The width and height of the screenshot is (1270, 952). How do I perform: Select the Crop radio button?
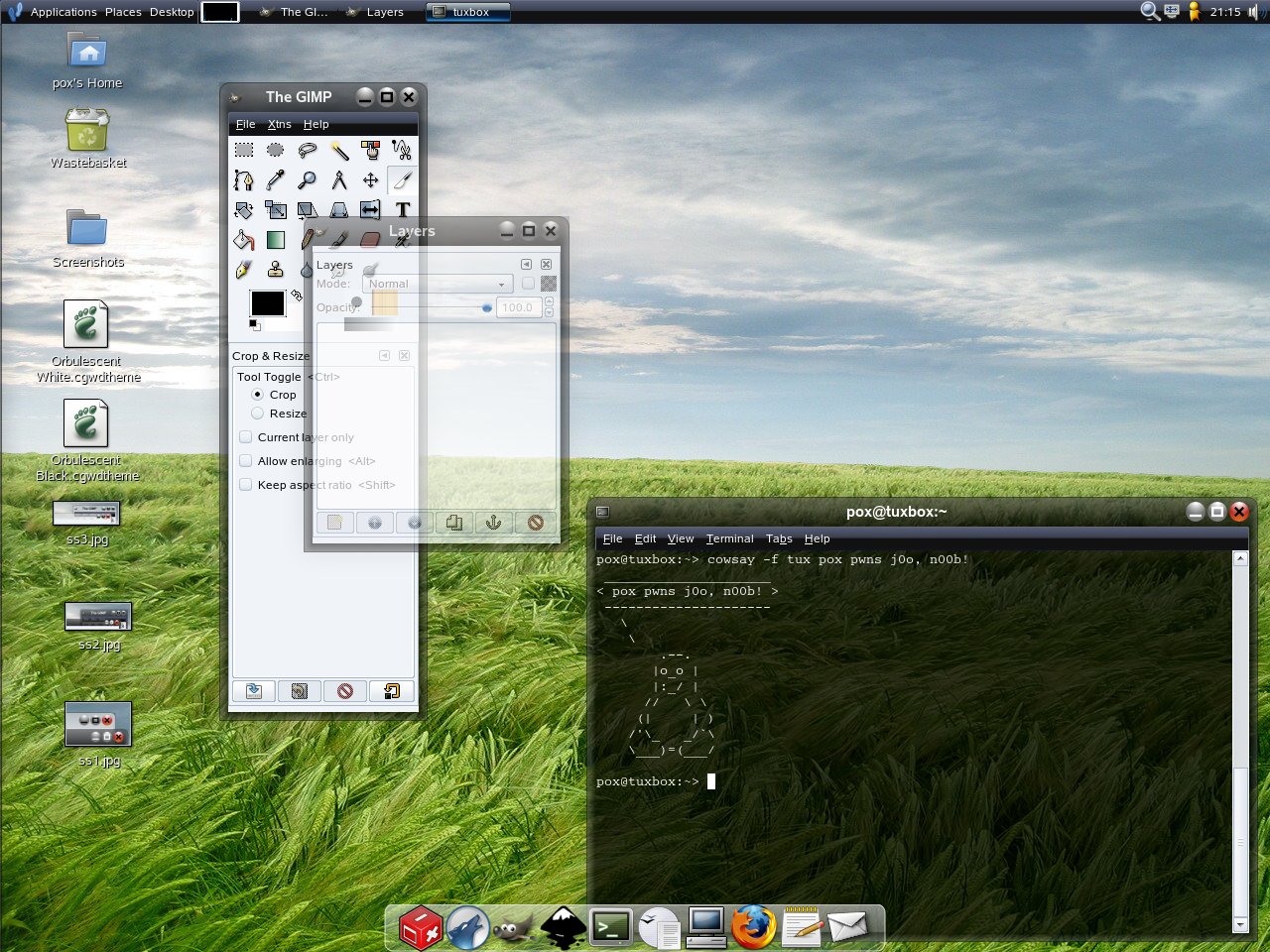(x=257, y=395)
